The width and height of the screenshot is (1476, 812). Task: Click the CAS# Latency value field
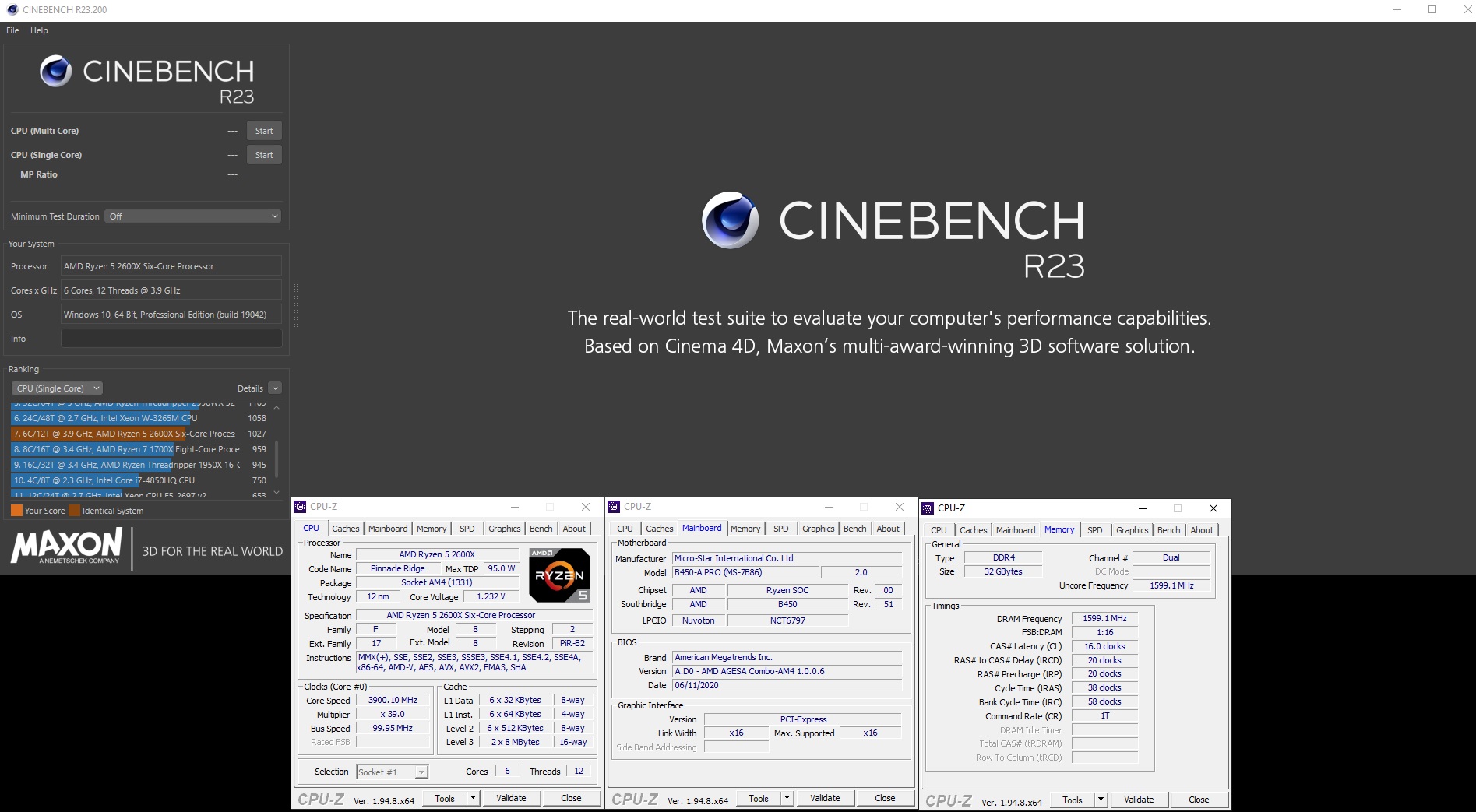click(x=1104, y=646)
